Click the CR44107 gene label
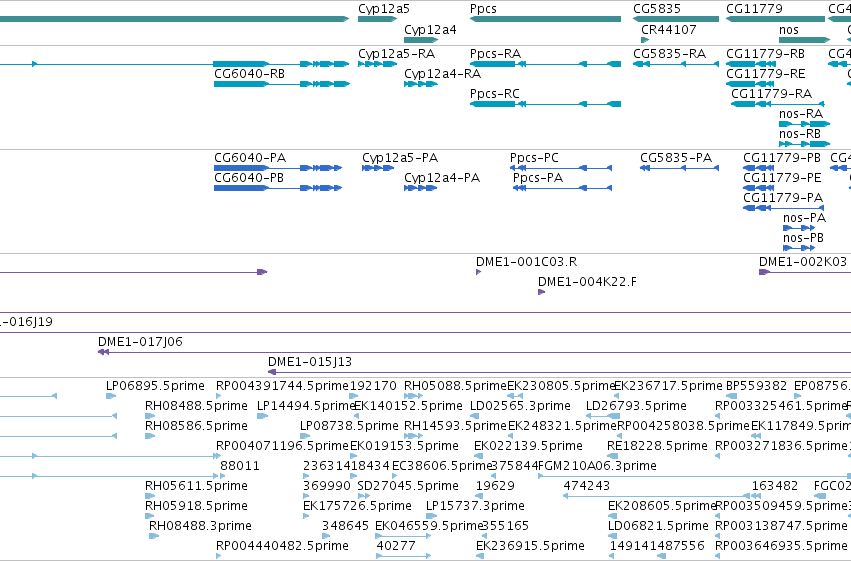851x561 pixels. [669, 30]
